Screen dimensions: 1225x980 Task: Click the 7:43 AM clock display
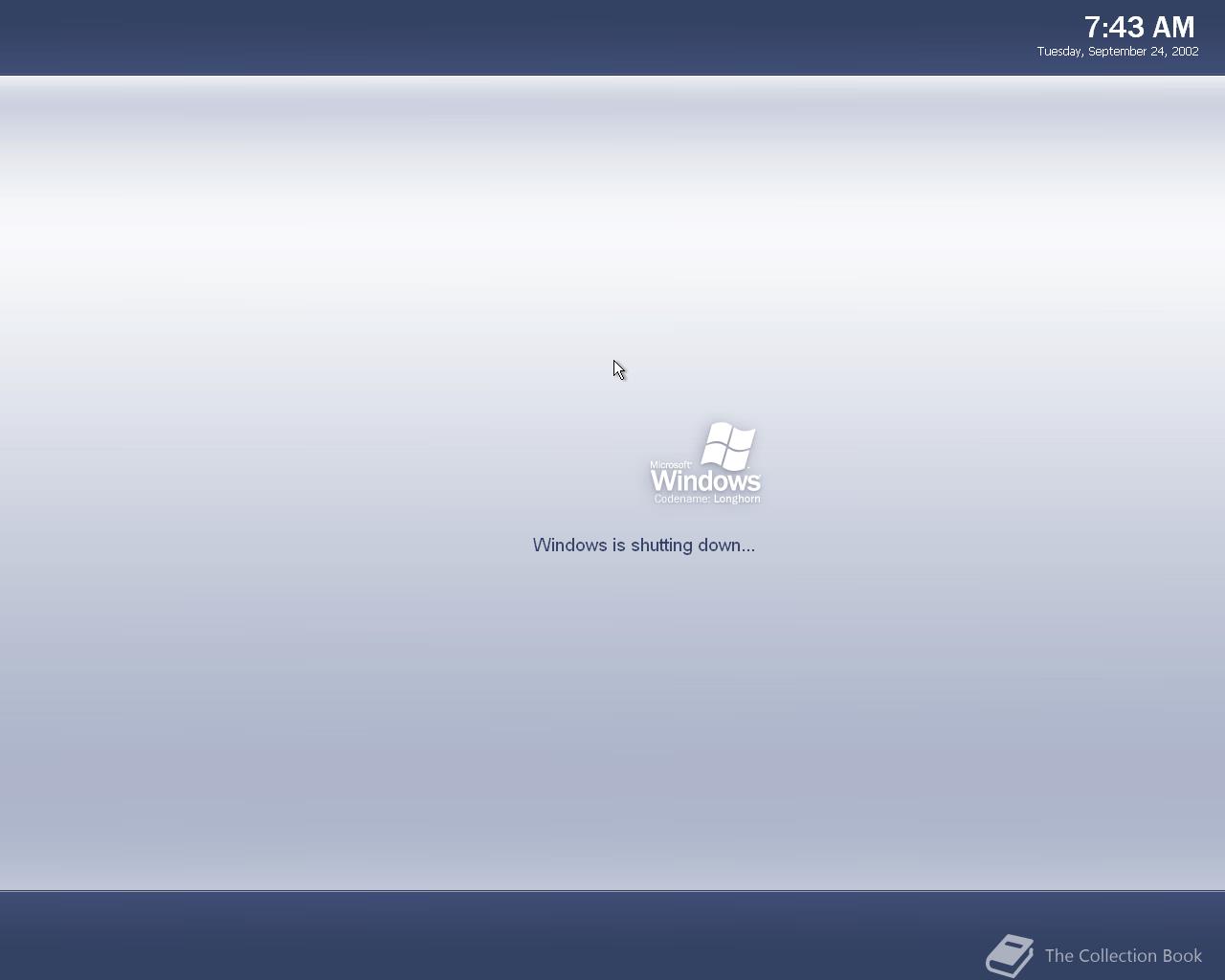click(x=1140, y=28)
